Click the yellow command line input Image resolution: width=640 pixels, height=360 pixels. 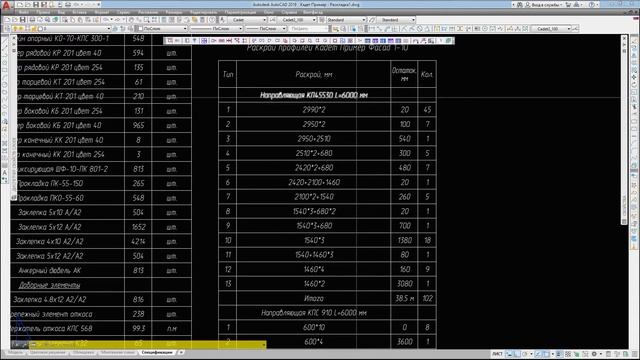(147, 344)
